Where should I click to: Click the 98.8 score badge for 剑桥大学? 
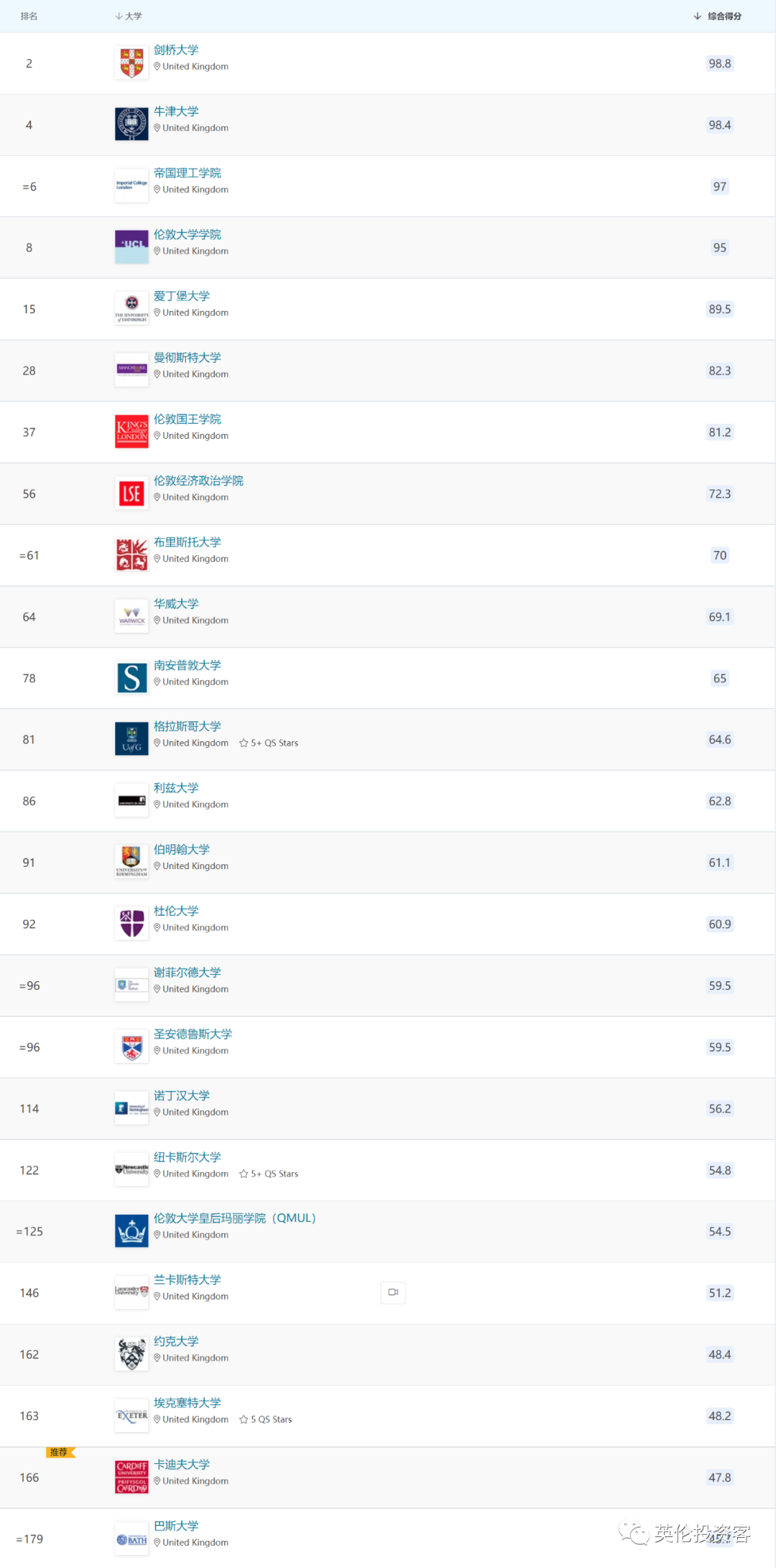(x=720, y=63)
